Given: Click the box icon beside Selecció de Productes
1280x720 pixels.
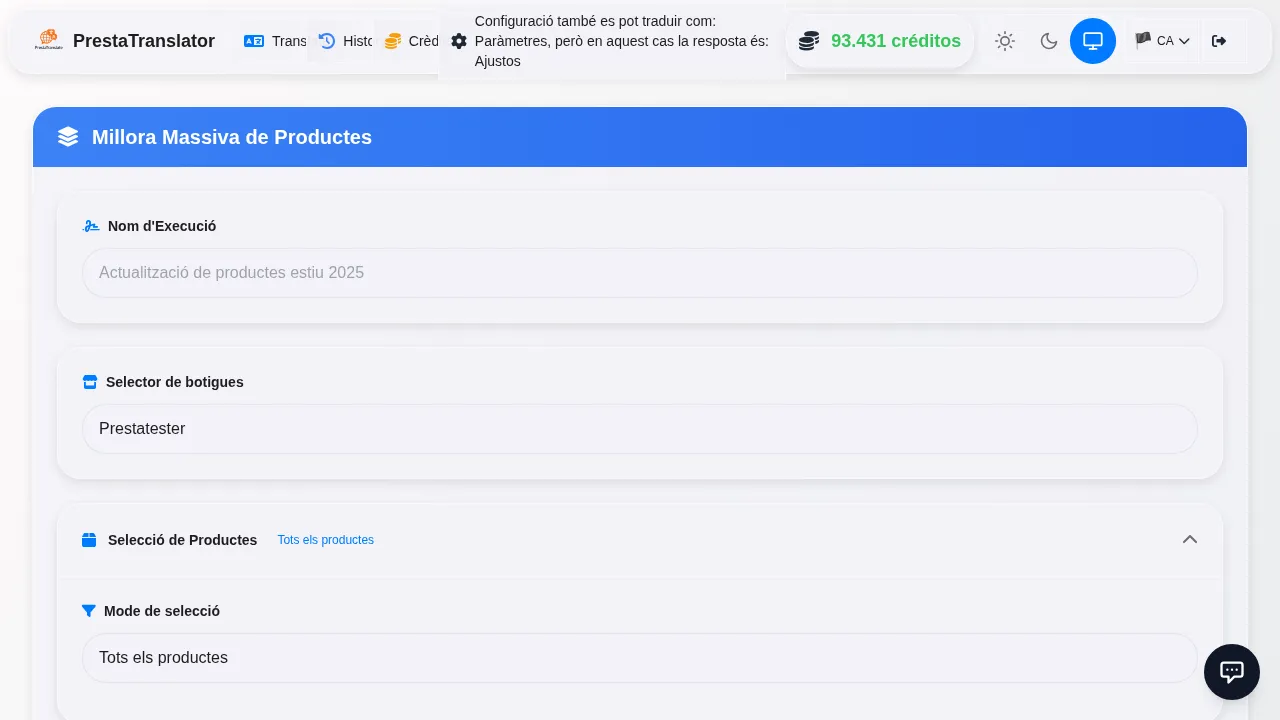Looking at the screenshot, I should click(x=89, y=540).
